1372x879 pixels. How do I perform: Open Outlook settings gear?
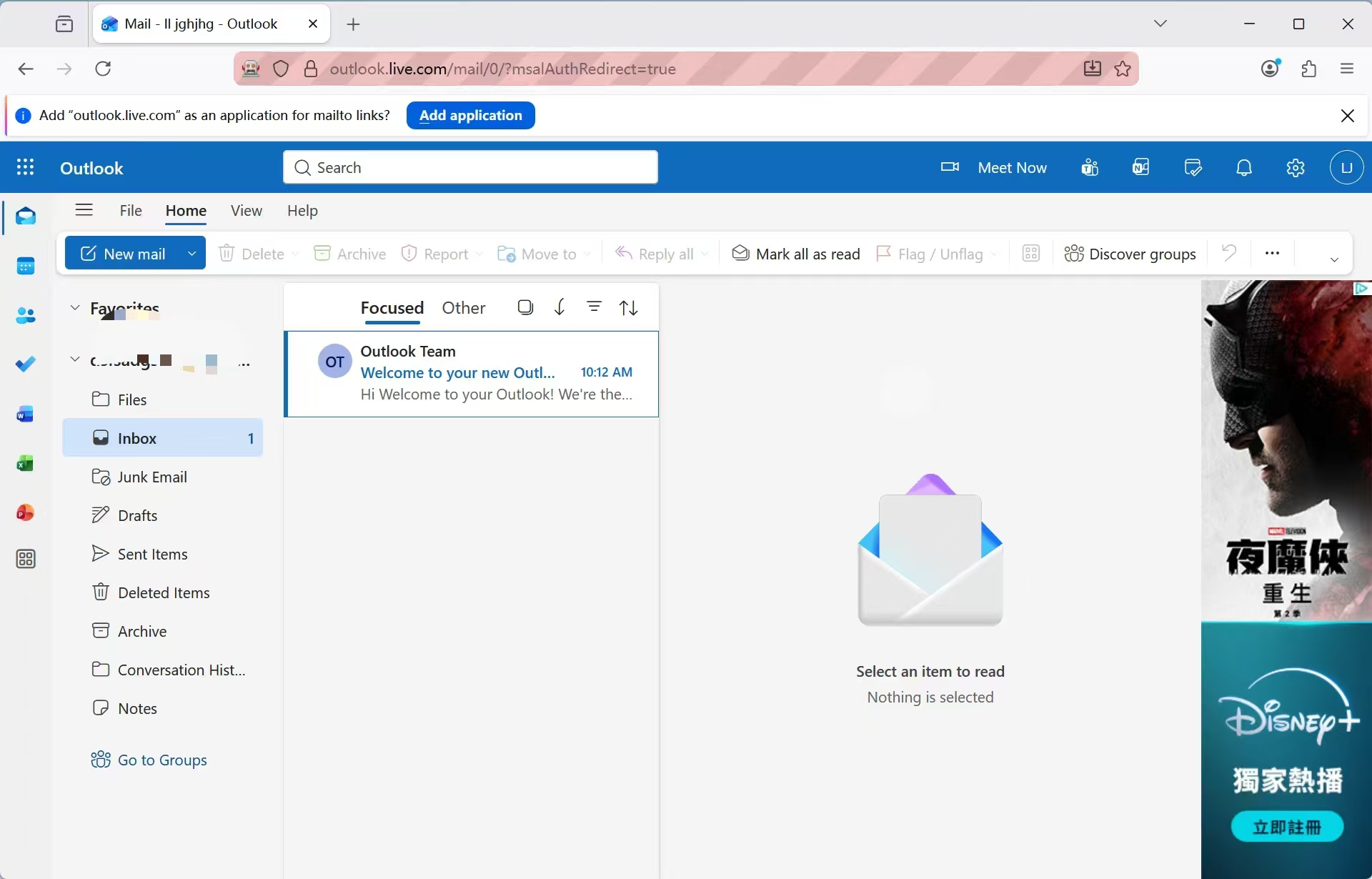point(1296,167)
